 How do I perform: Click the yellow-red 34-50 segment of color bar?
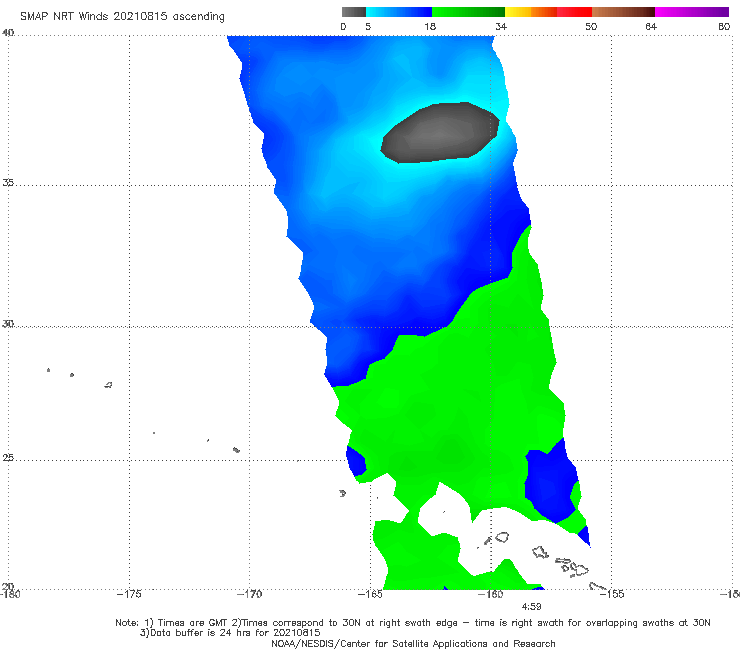coord(548,12)
